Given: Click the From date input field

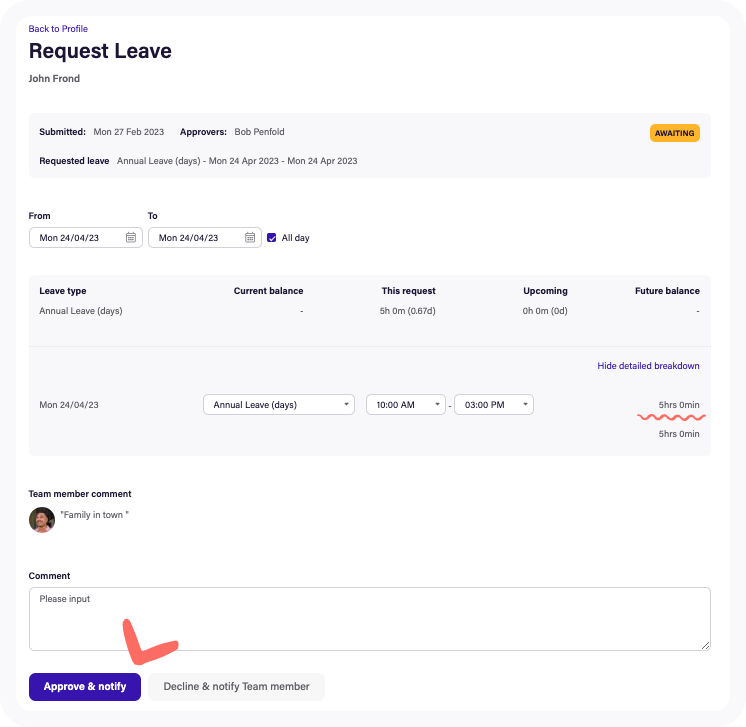Looking at the screenshot, I should pos(78,238).
